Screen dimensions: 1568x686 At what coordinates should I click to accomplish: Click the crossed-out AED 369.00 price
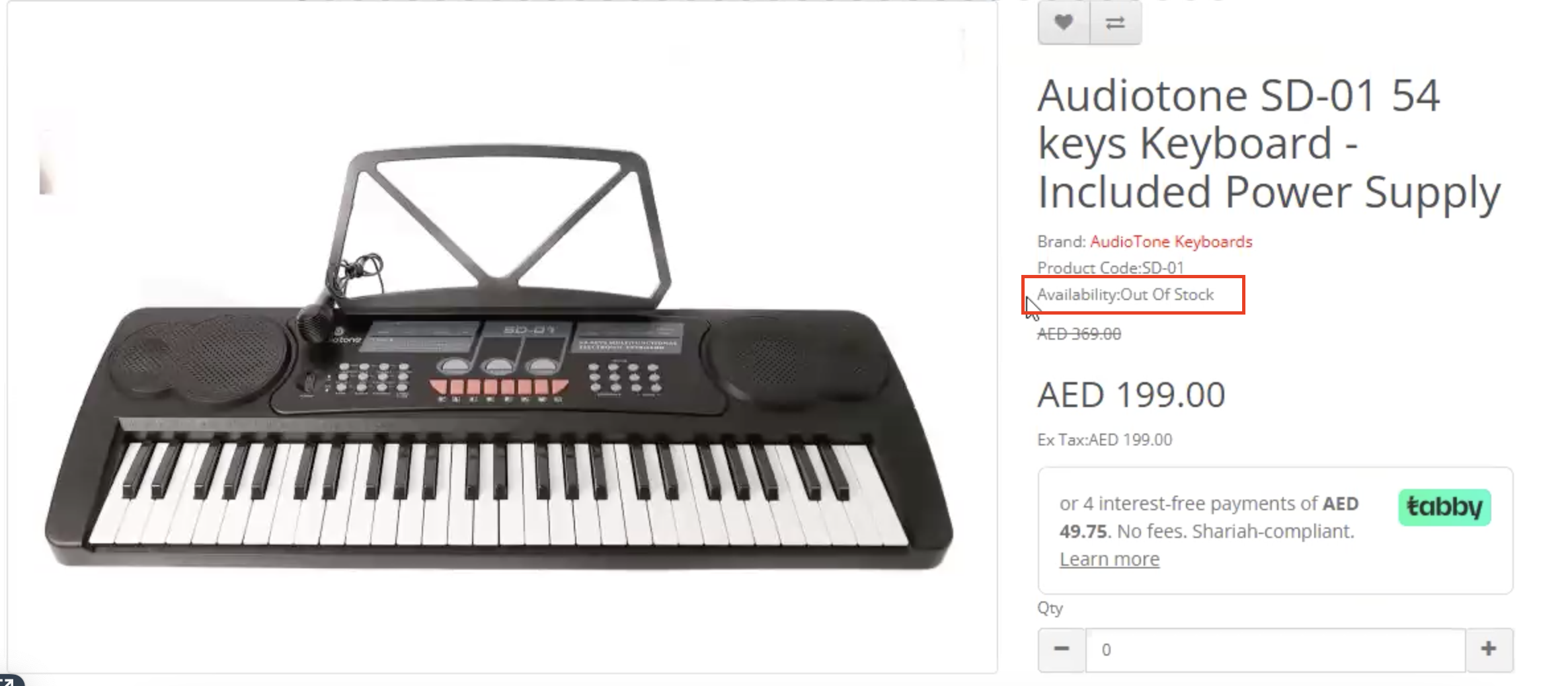point(1079,334)
